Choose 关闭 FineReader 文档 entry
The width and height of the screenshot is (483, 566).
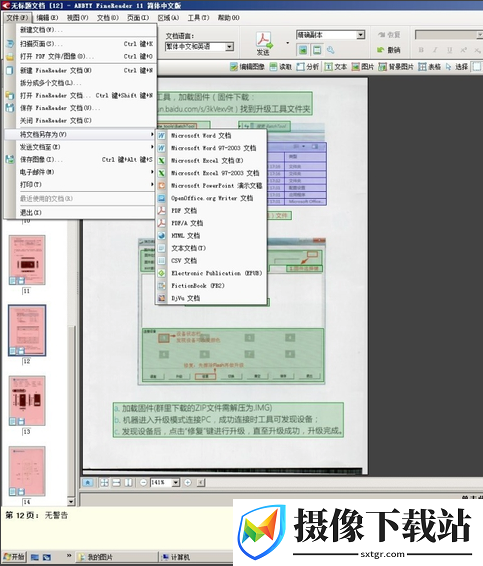click(80, 121)
